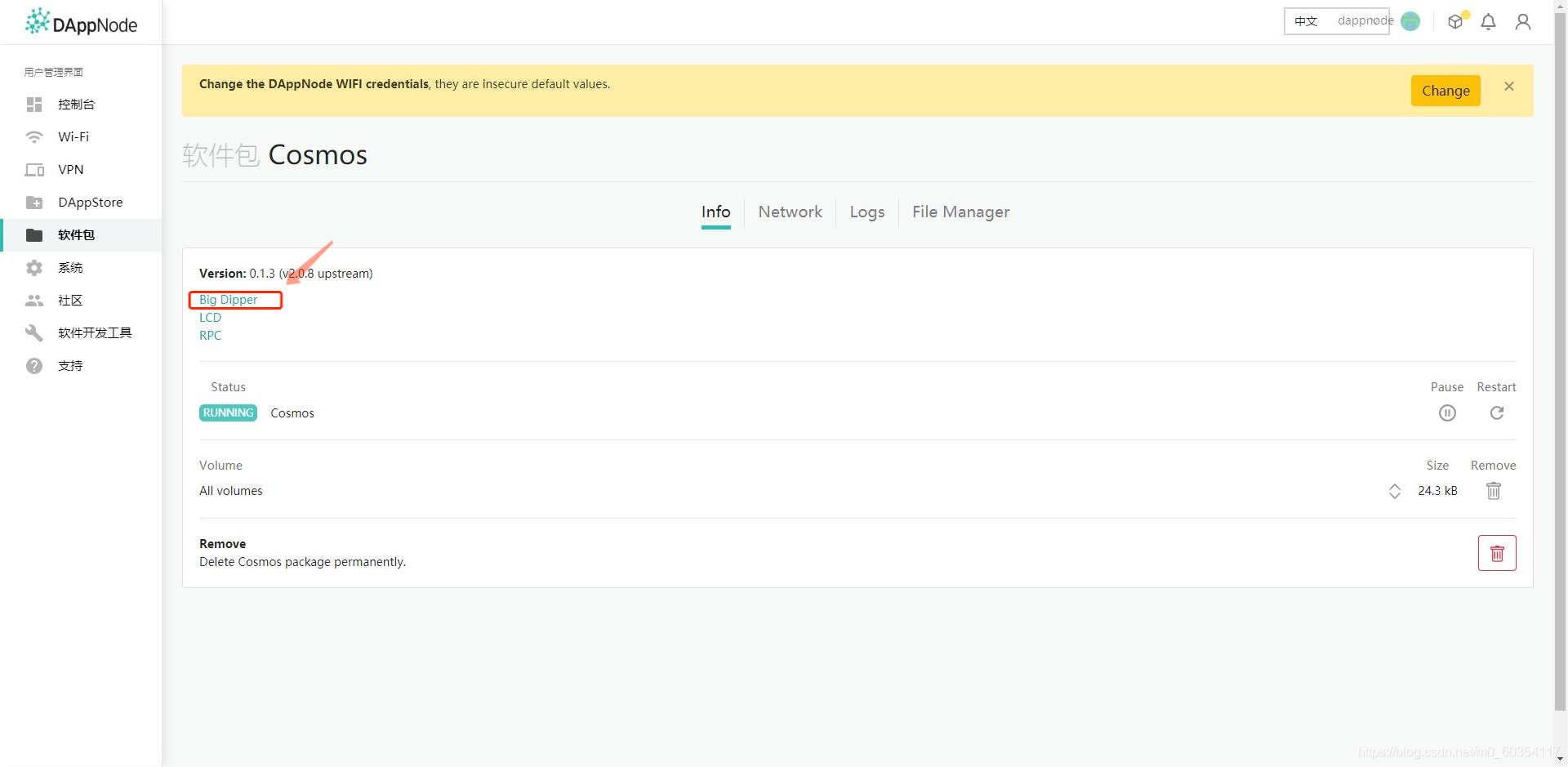Open the Wi-Fi sidebar icon
This screenshot has width=1568, height=767.
pos(34,137)
